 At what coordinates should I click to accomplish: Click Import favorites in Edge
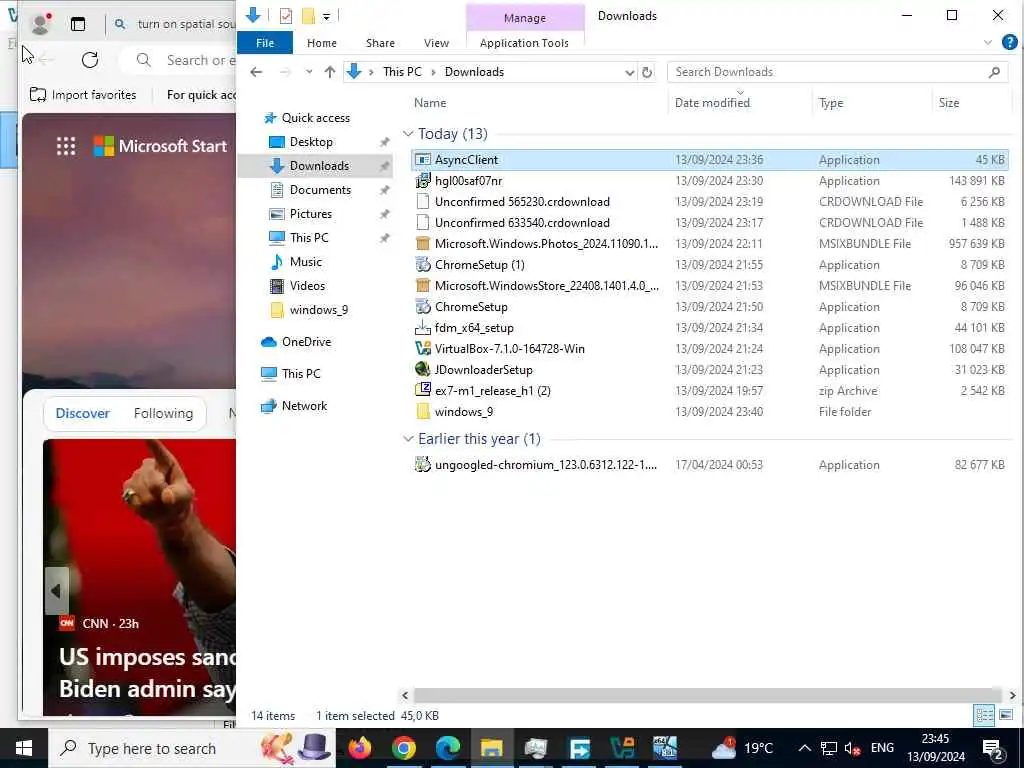[83, 95]
